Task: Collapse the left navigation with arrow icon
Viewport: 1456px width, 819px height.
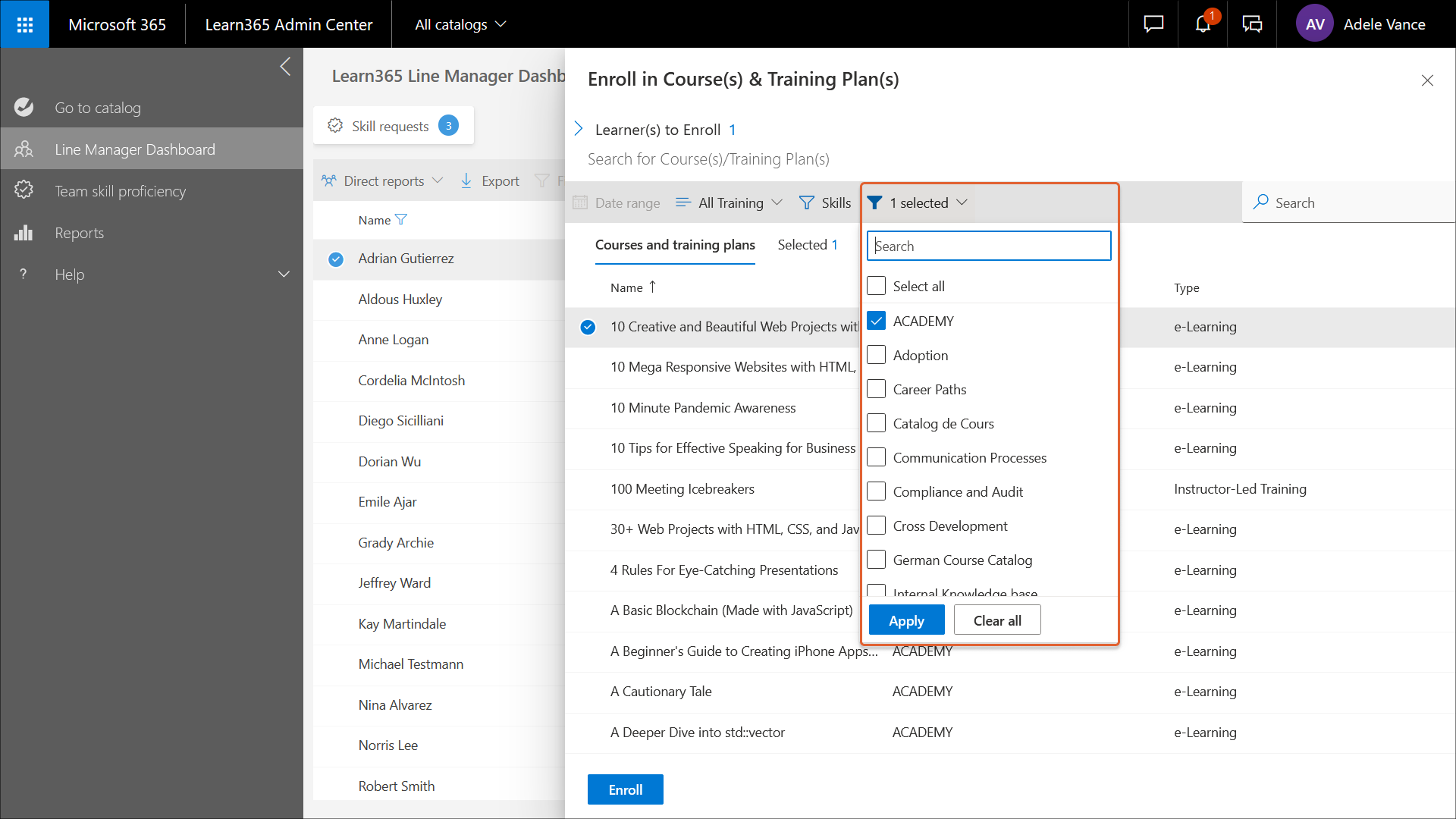Action: tap(285, 67)
